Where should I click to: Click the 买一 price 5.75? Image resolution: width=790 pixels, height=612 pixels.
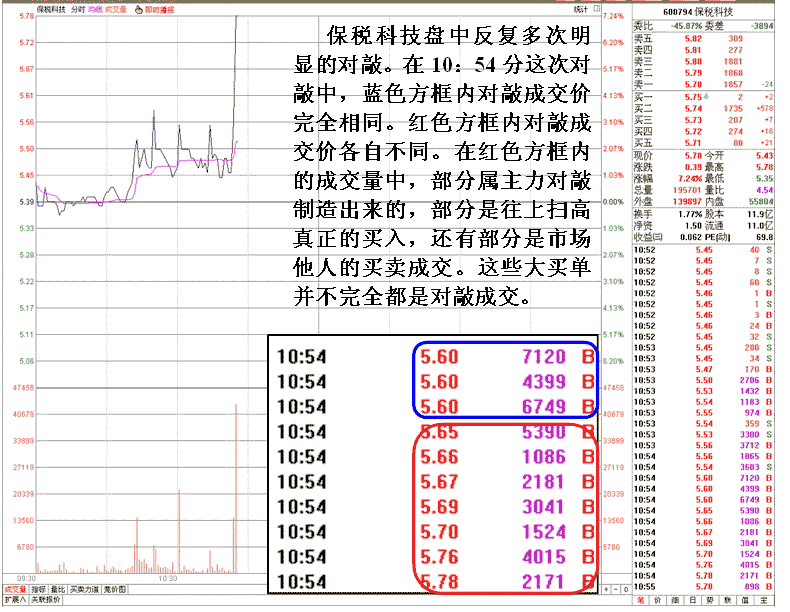693,97
